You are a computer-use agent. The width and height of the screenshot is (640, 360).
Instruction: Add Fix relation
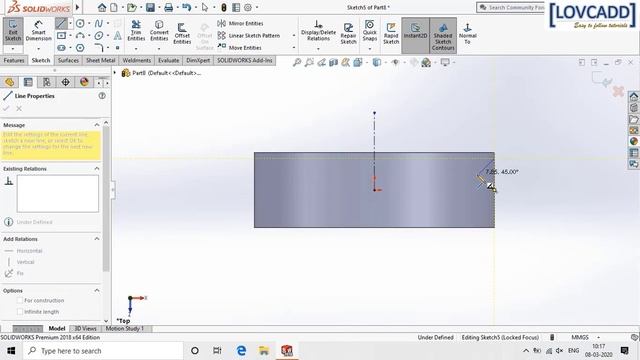pos(14,273)
